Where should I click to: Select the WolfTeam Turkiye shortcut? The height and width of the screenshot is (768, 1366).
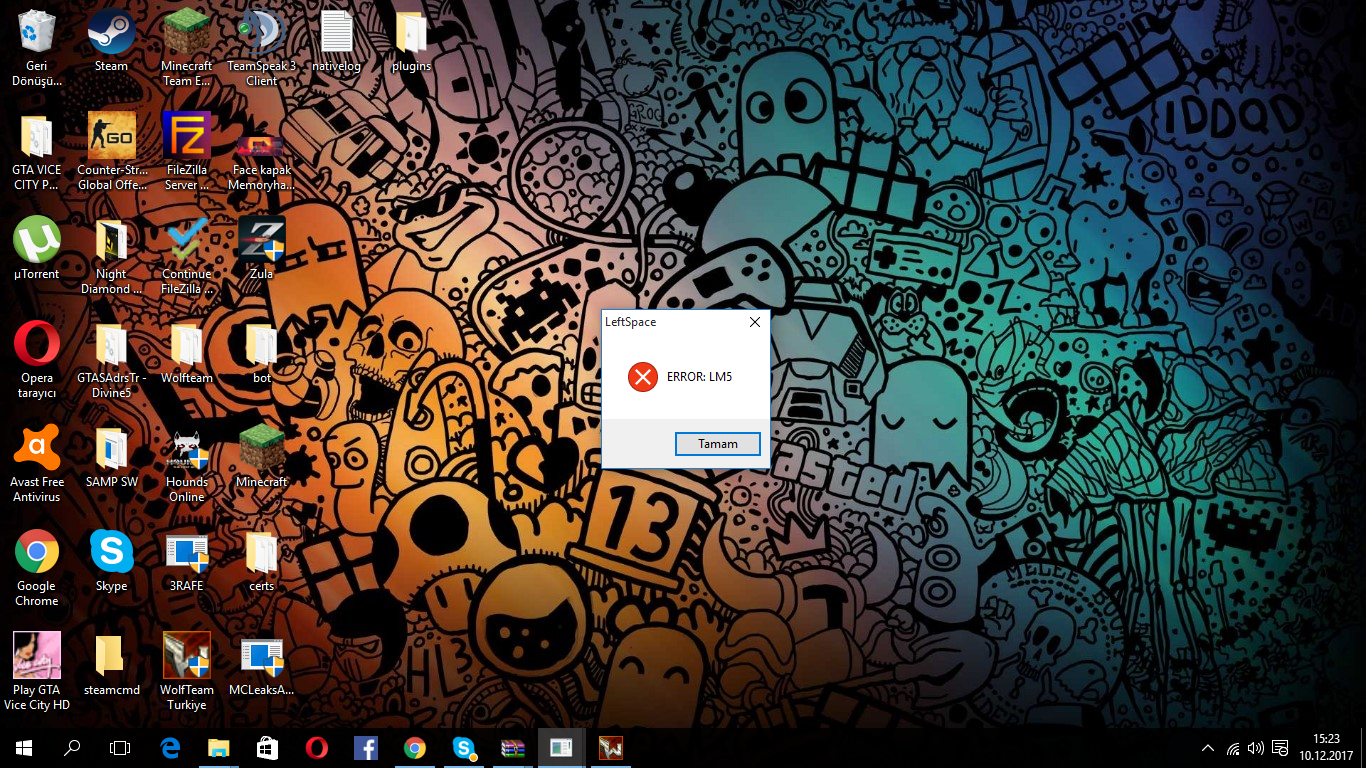[x=187, y=672]
